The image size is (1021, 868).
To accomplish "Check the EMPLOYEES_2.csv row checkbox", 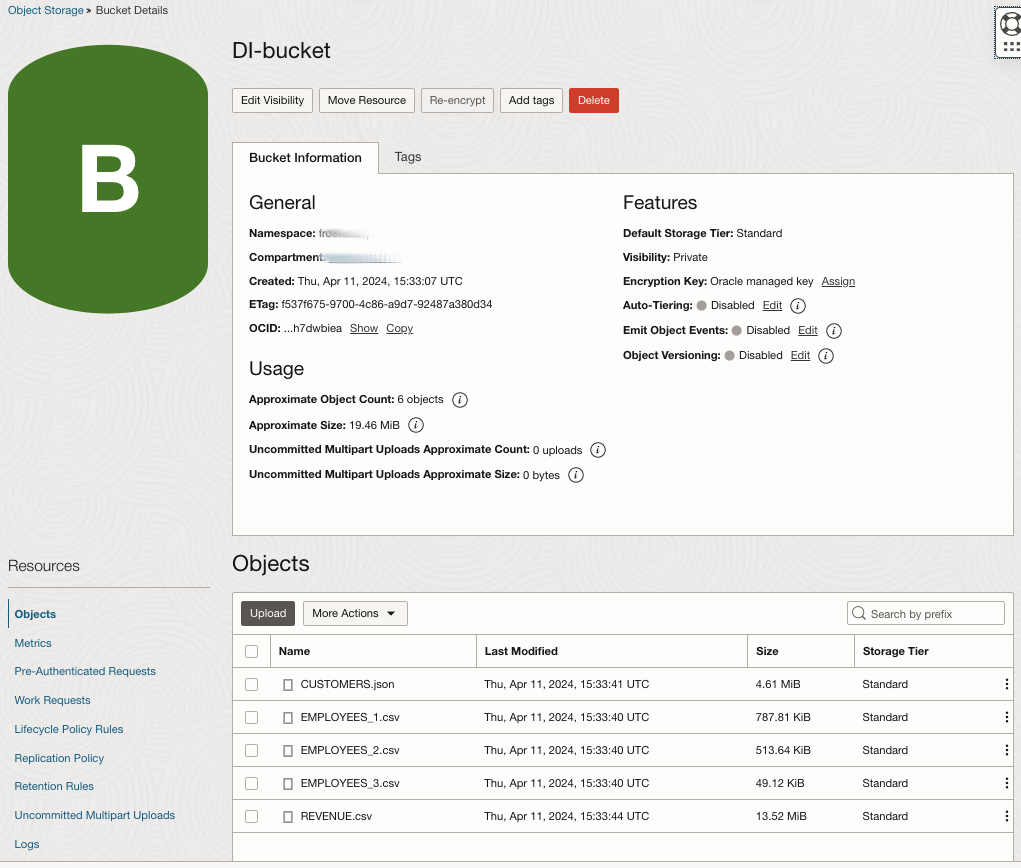I will [x=251, y=750].
